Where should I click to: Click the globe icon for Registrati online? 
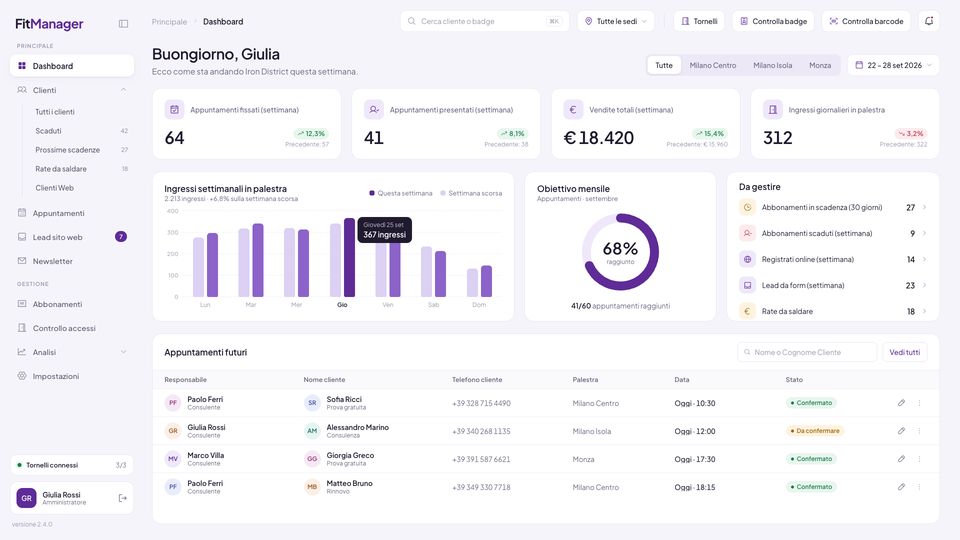tap(748, 260)
